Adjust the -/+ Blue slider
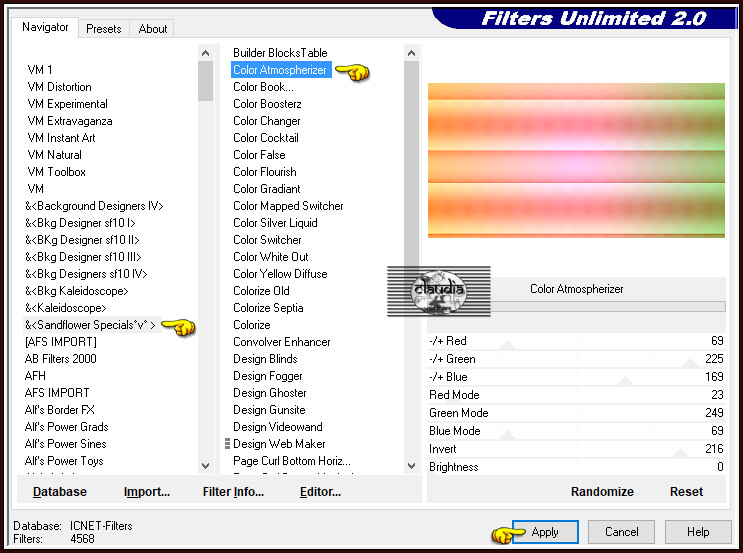 pyautogui.click(x=576, y=377)
